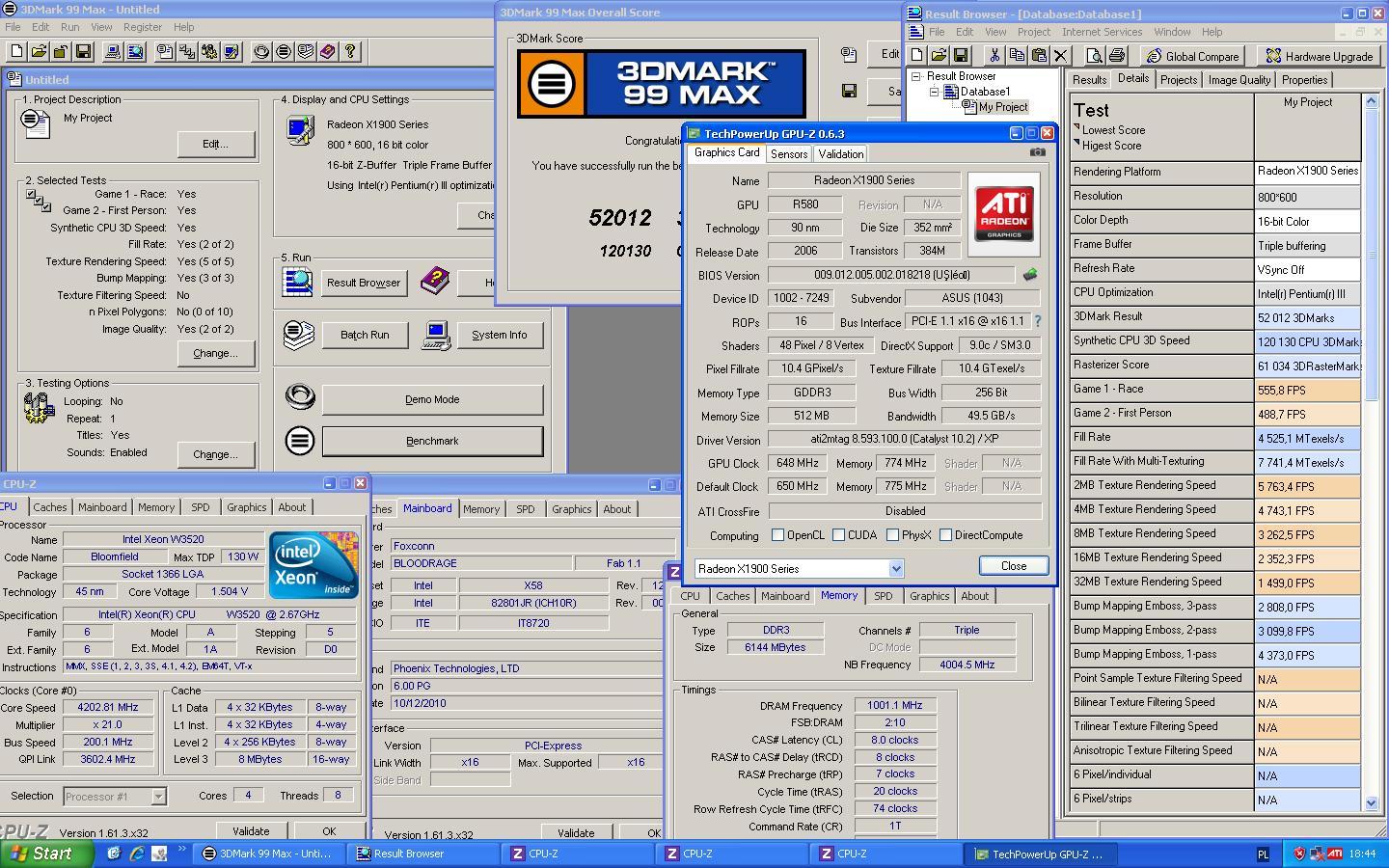Viewport: 1389px width, 868px height.
Task: Enable PhysX checkbox in GPU-Z
Action: pyautogui.click(x=892, y=535)
